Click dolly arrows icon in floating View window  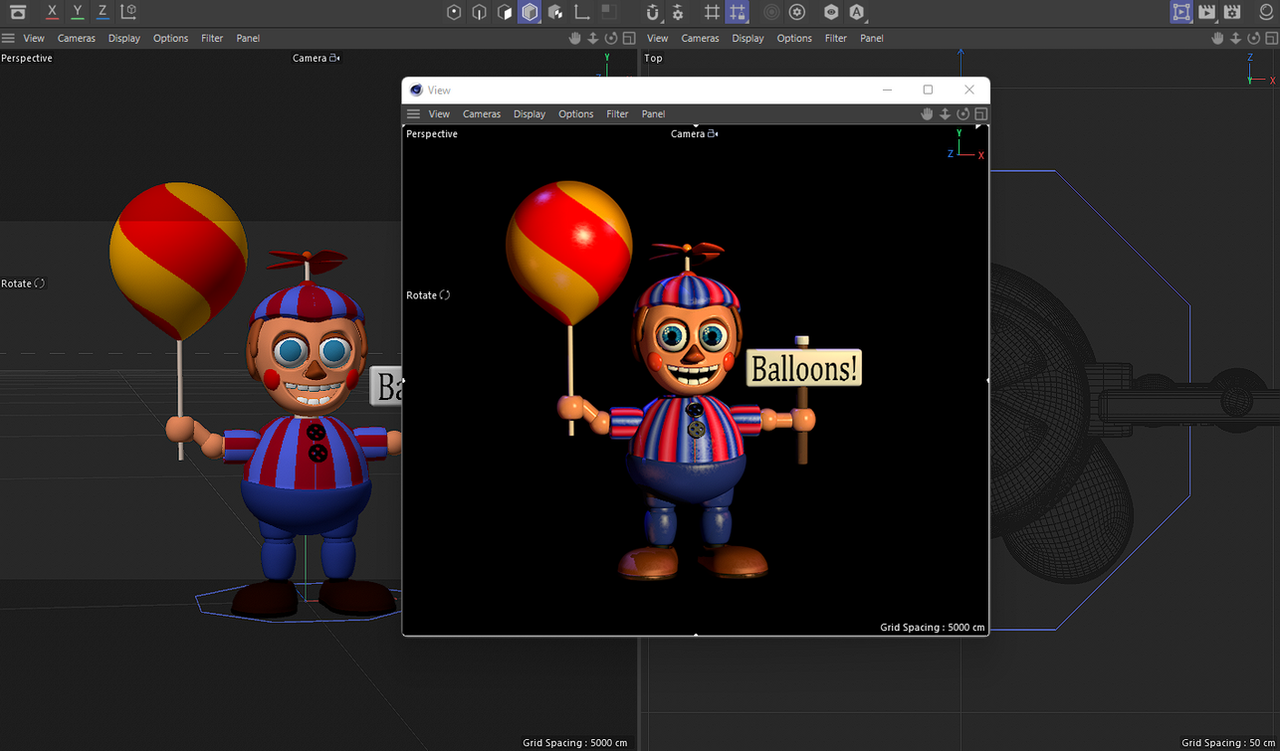pyautogui.click(x=945, y=114)
